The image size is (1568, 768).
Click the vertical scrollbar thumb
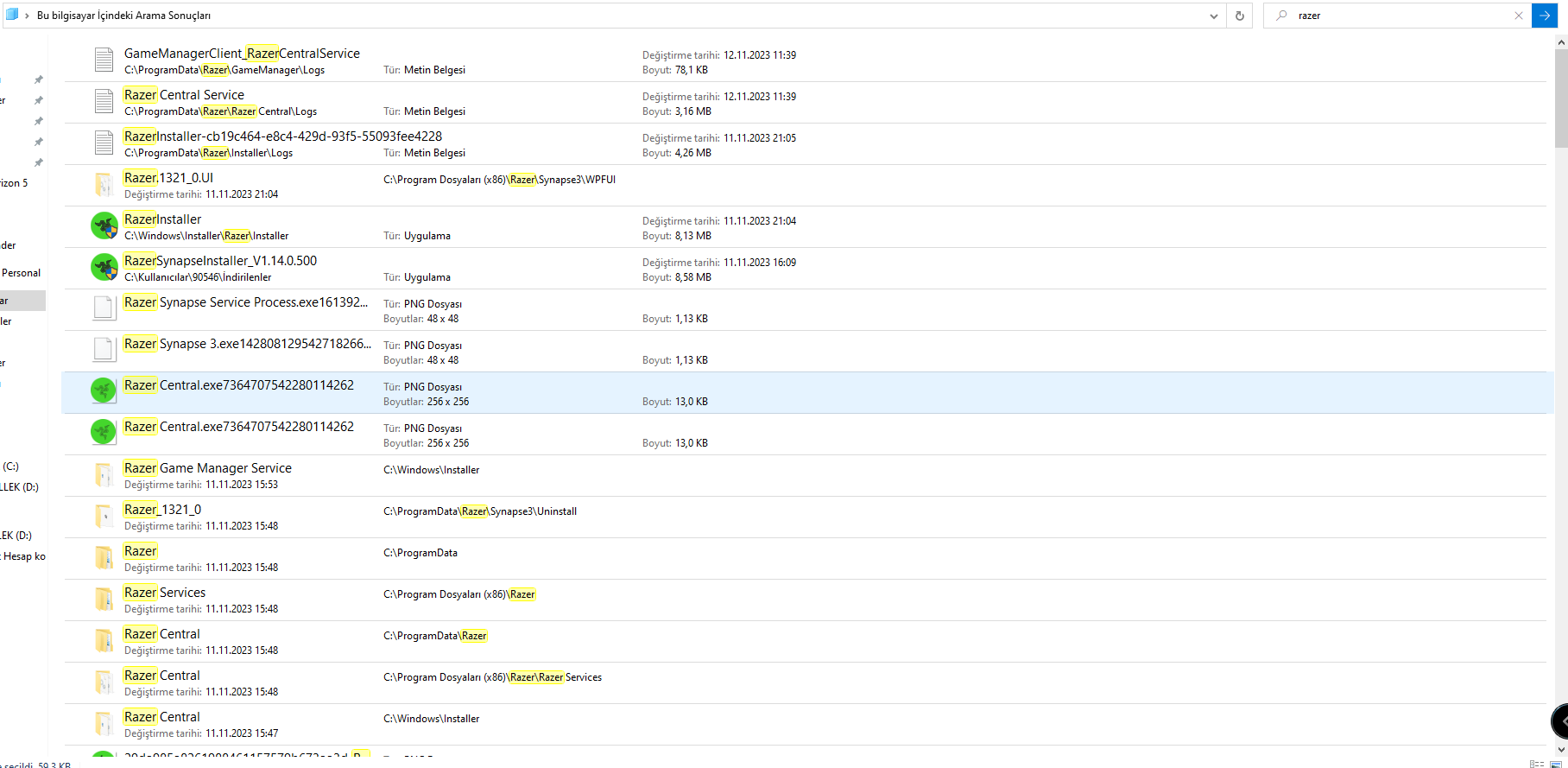(1561, 98)
